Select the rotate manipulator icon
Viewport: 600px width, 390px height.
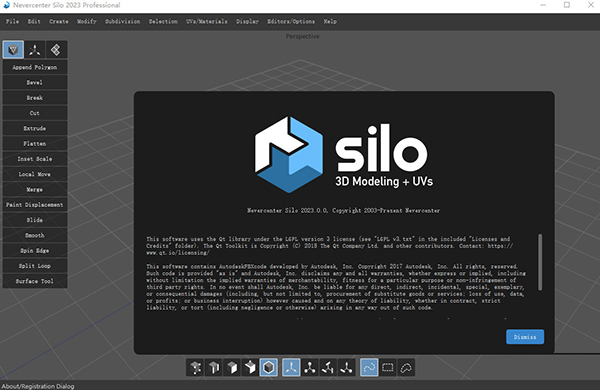coord(328,367)
